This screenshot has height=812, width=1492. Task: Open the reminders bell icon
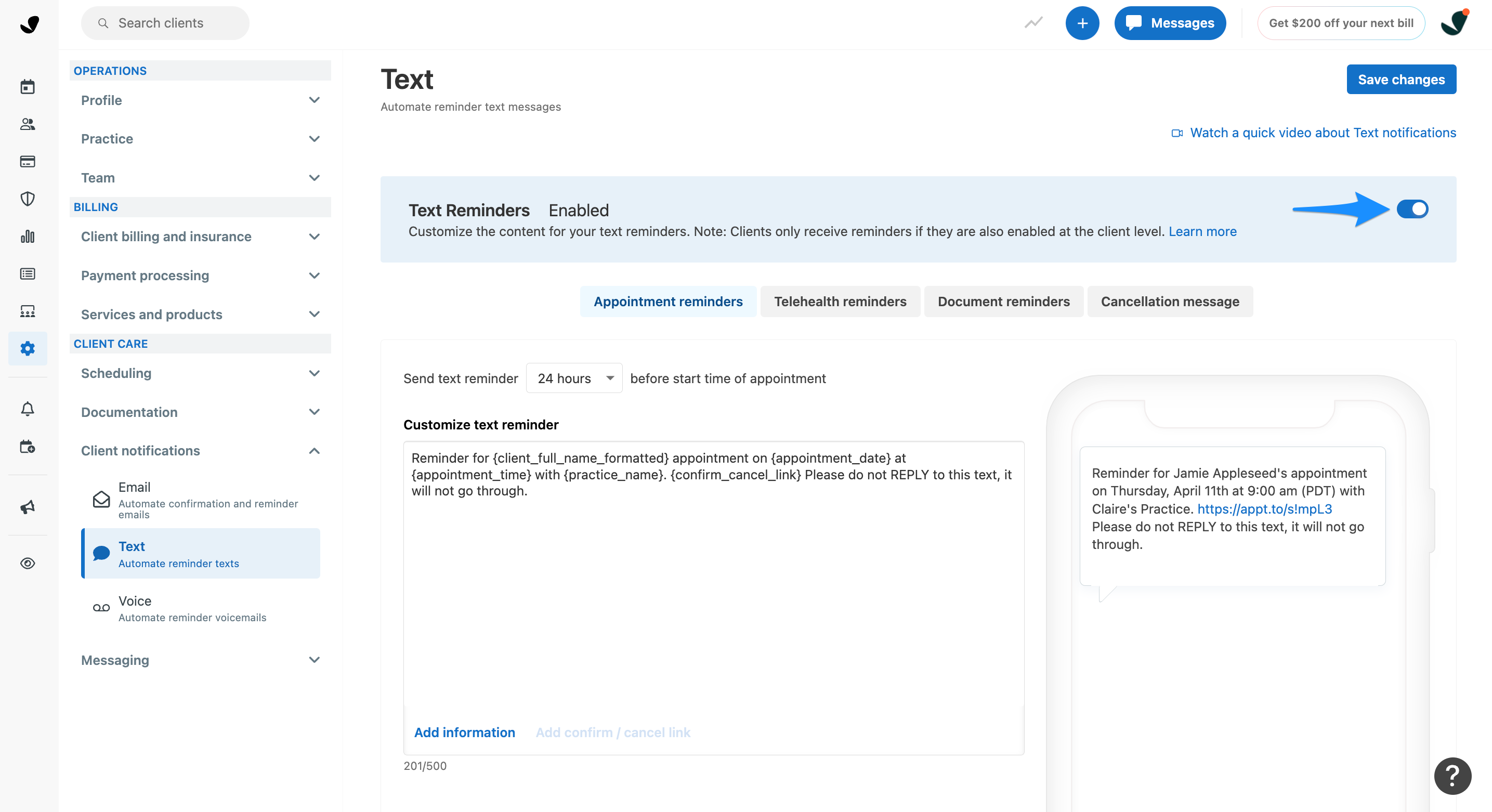point(27,409)
